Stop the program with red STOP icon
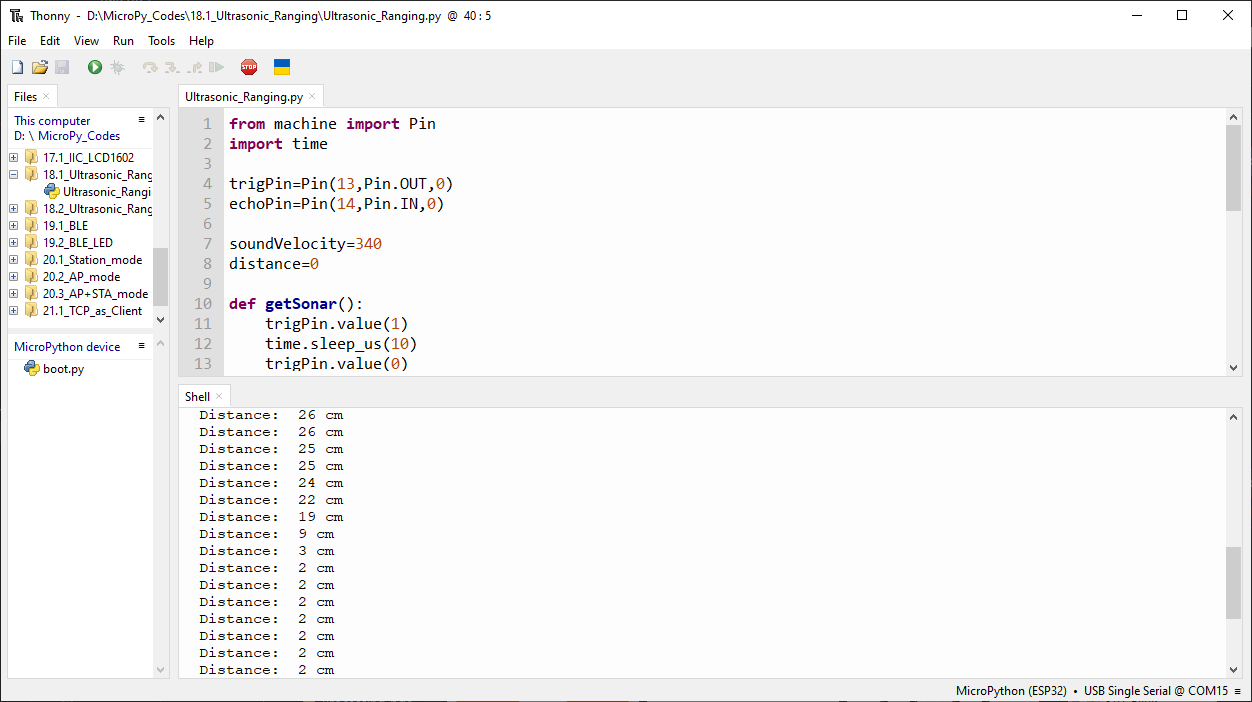This screenshot has height=702, width=1252. 249,67
